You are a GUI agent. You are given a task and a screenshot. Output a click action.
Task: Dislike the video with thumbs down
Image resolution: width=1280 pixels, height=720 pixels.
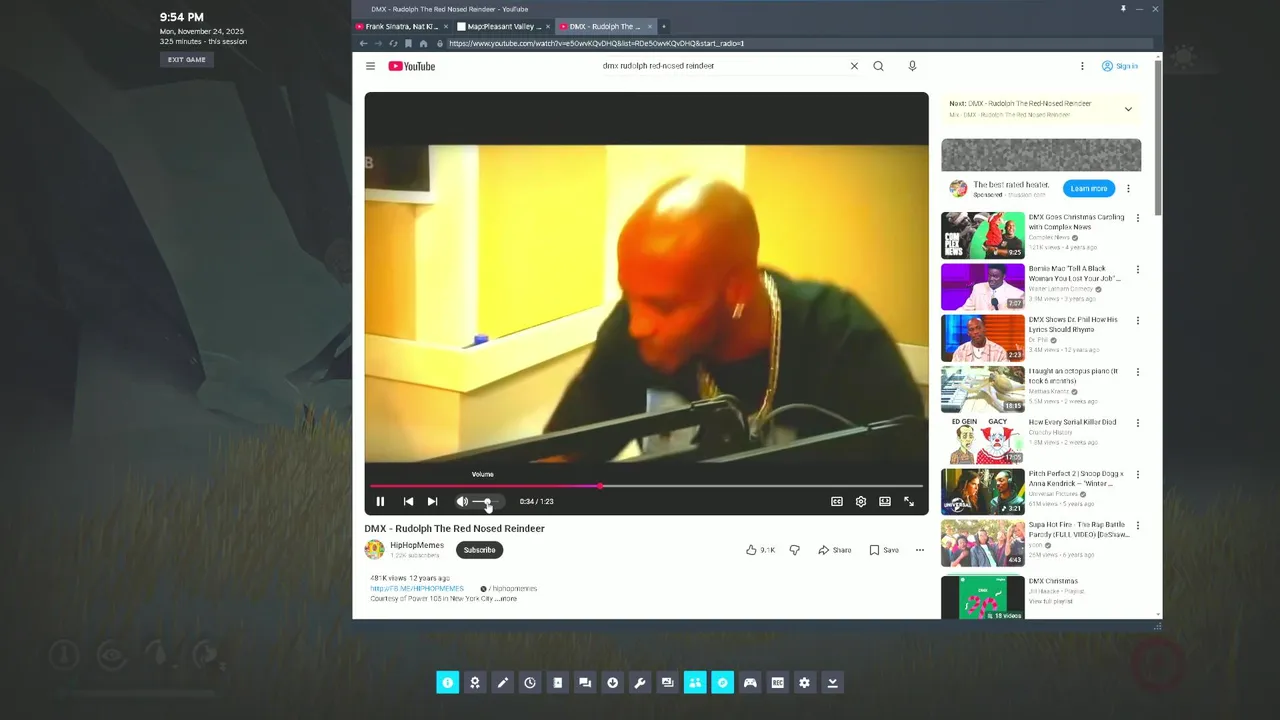(x=795, y=550)
